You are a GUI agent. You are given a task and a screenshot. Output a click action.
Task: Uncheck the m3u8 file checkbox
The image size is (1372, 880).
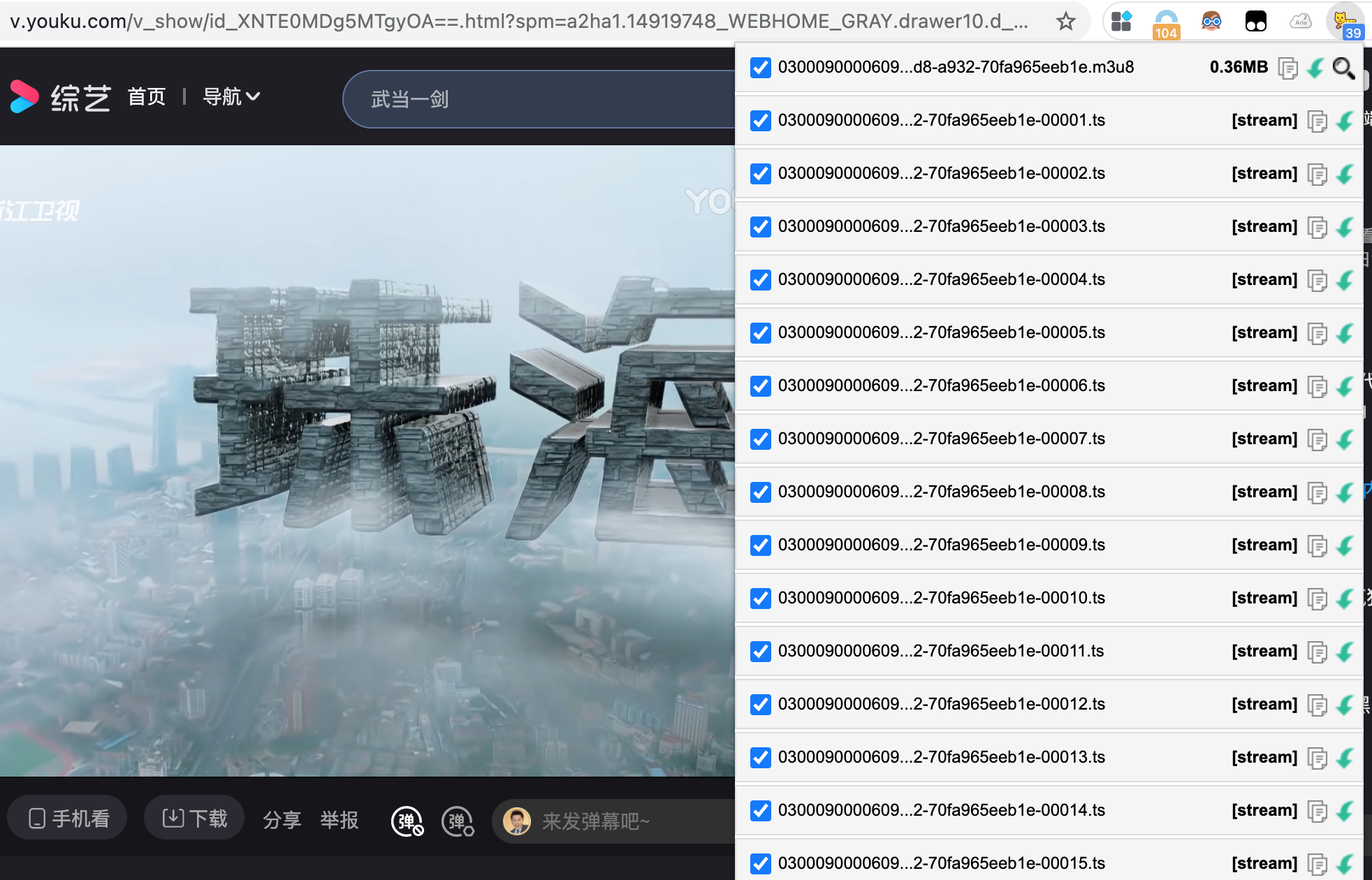click(x=760, y=67)
